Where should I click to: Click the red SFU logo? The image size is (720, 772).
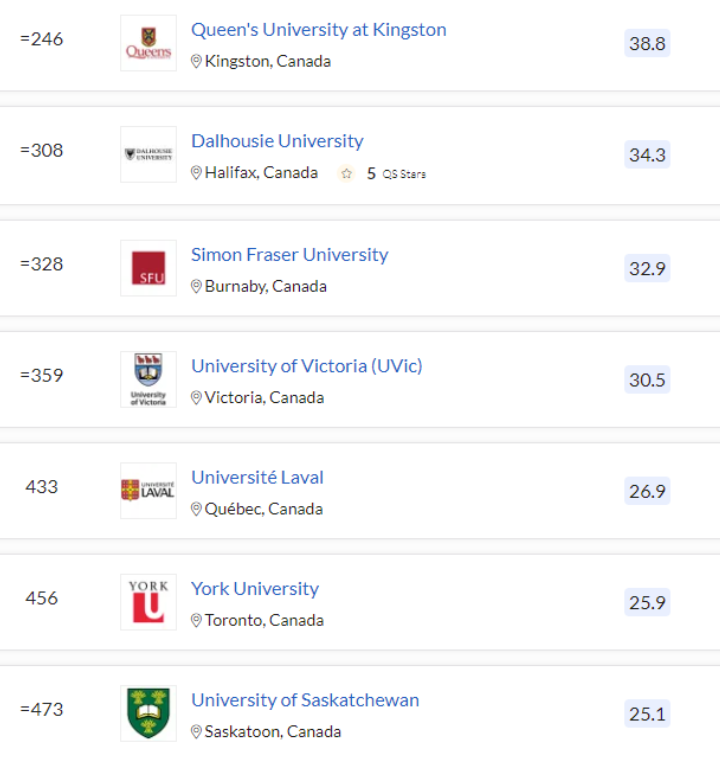(148, 268)
